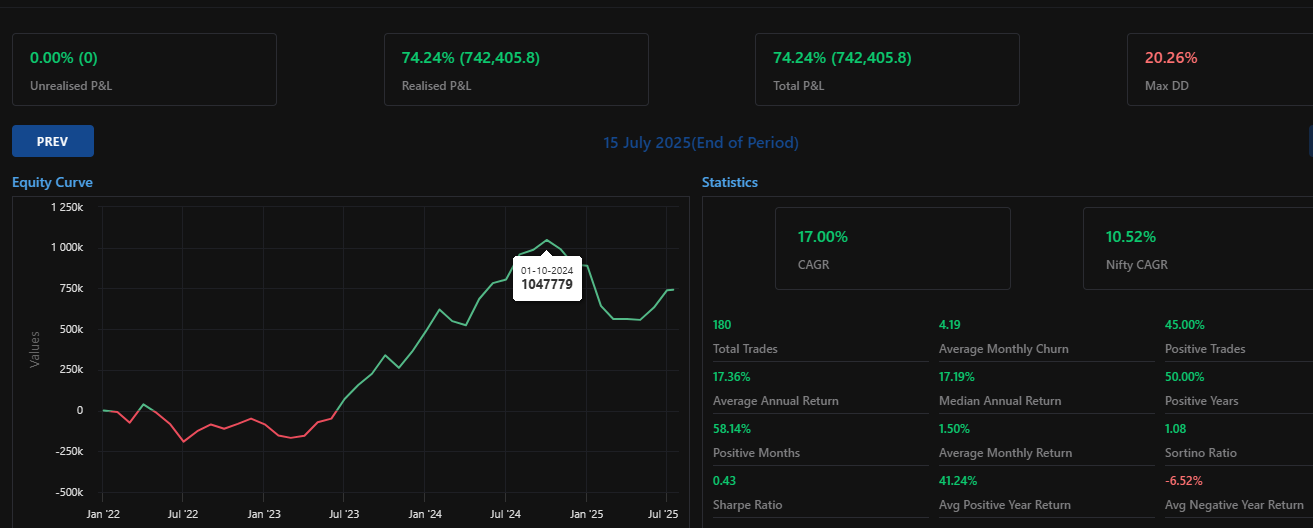Select the Realised P&L card

coord(516,69)
